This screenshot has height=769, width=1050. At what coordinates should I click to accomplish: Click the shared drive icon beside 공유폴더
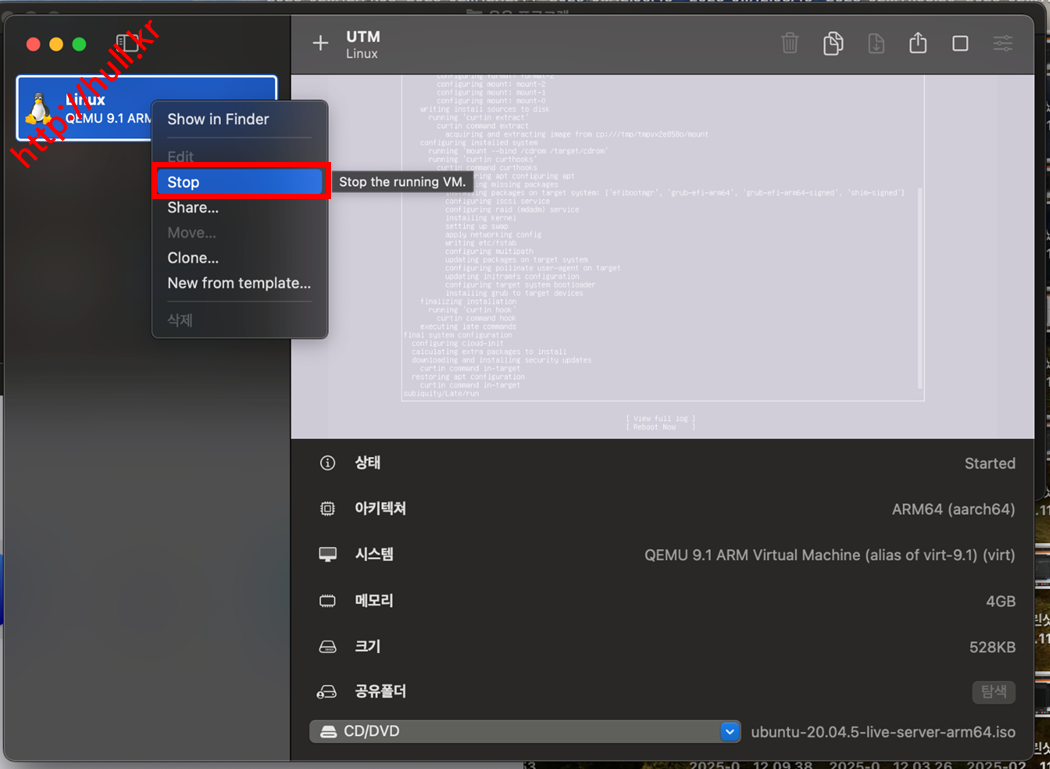[x=326, y=692]
